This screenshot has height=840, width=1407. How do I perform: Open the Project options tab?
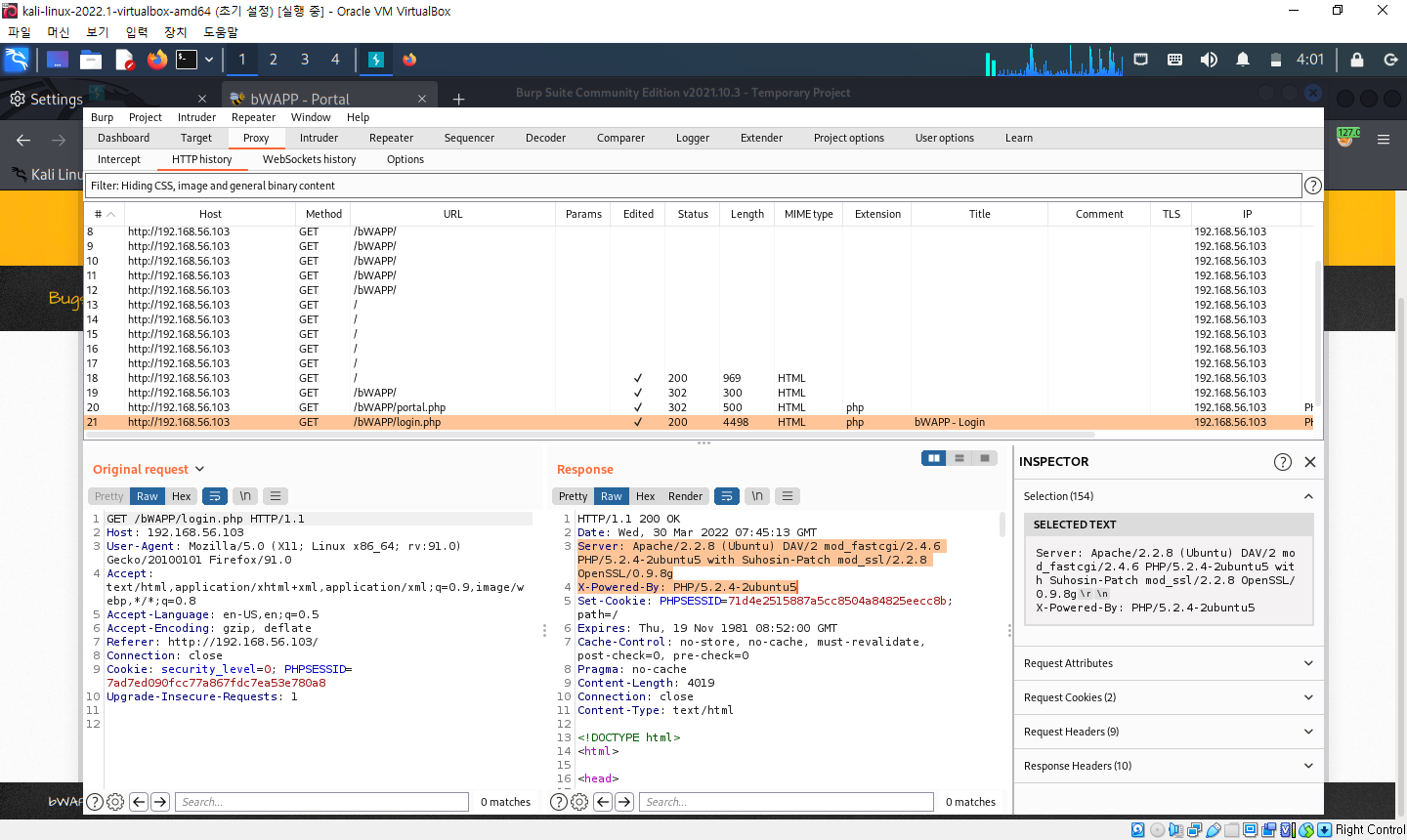[x=849, y=138]
